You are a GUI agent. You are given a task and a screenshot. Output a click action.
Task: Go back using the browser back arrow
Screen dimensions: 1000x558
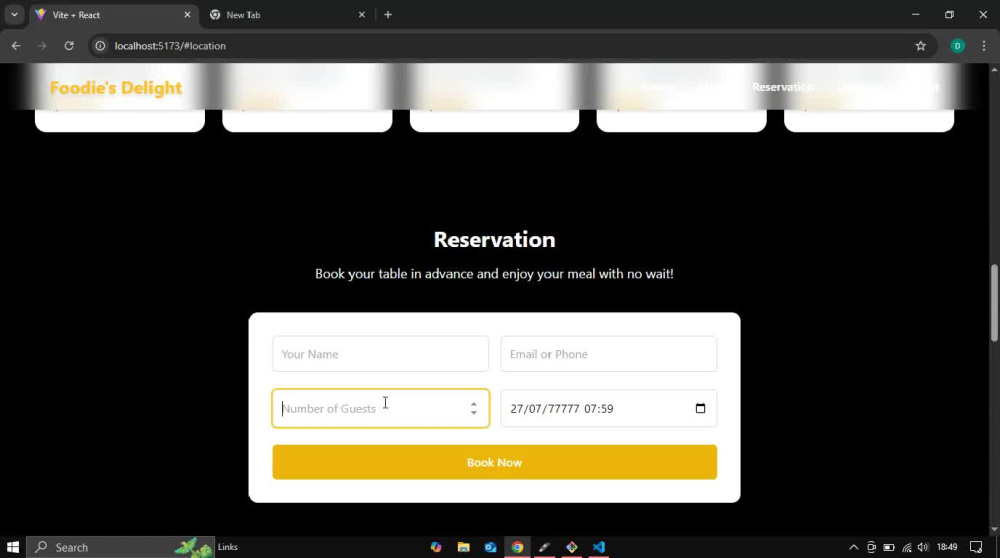[x=16, y=46]
